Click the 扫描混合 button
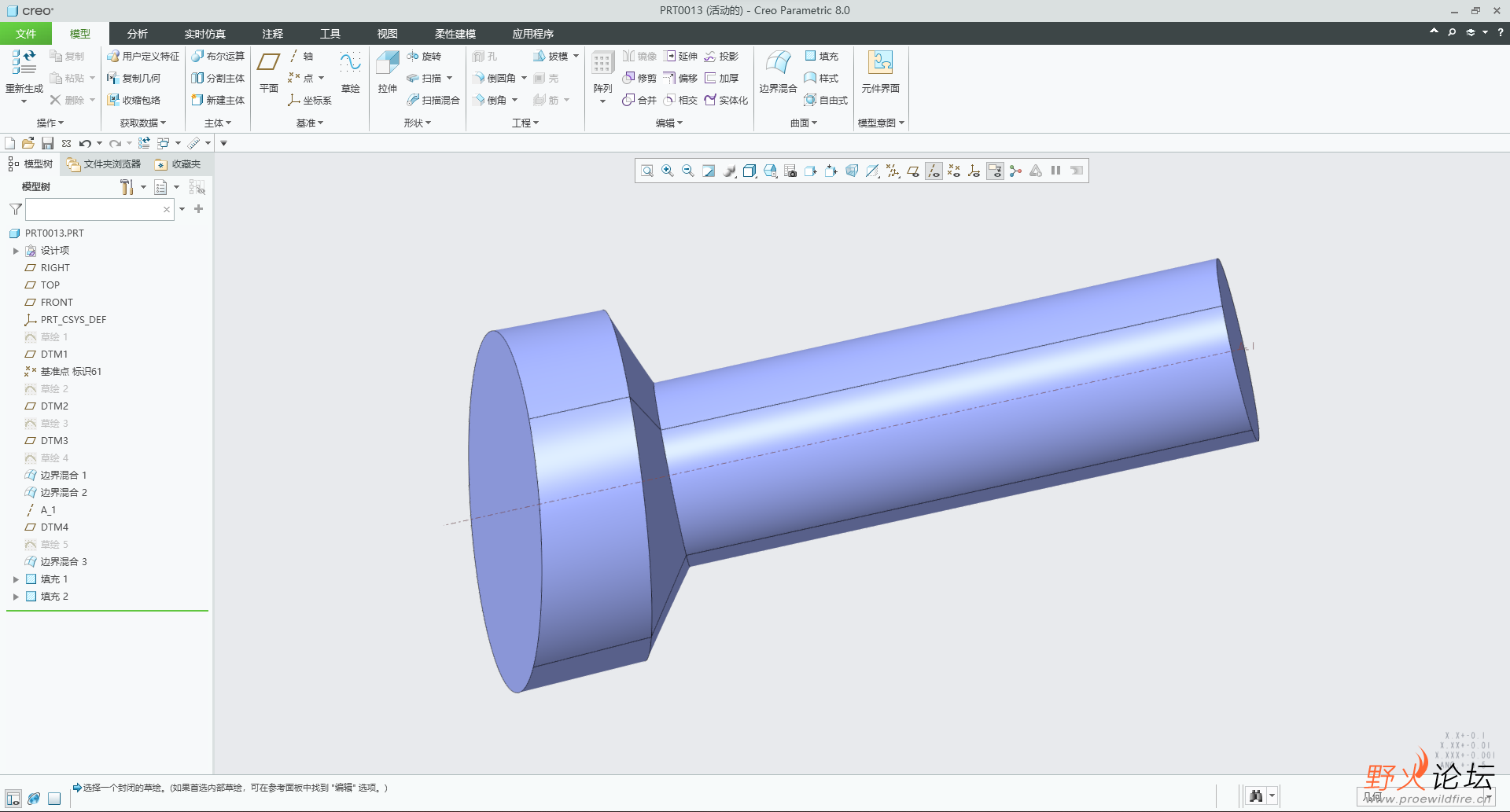This screenshot has height=812, width=1510. pos(433,101)
